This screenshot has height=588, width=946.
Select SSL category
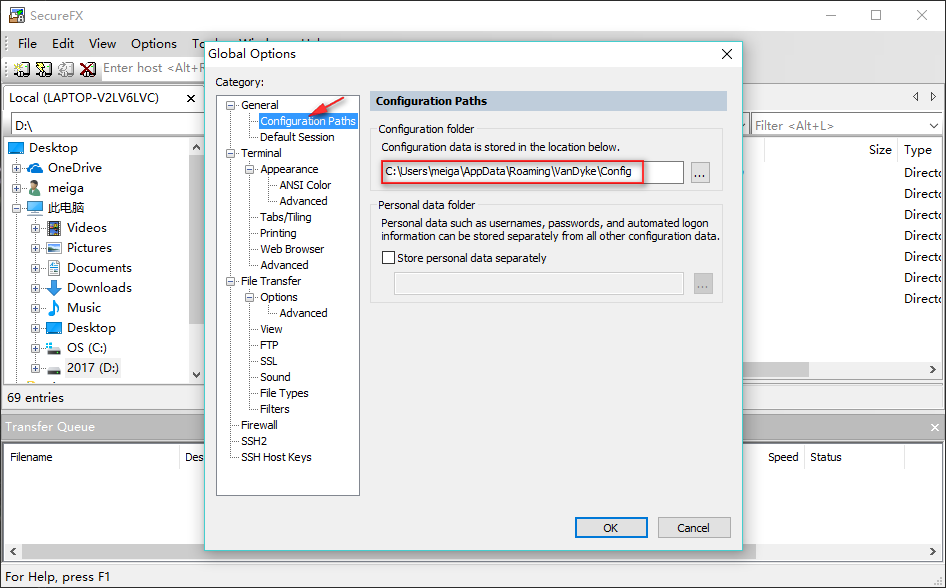(268, 361)
